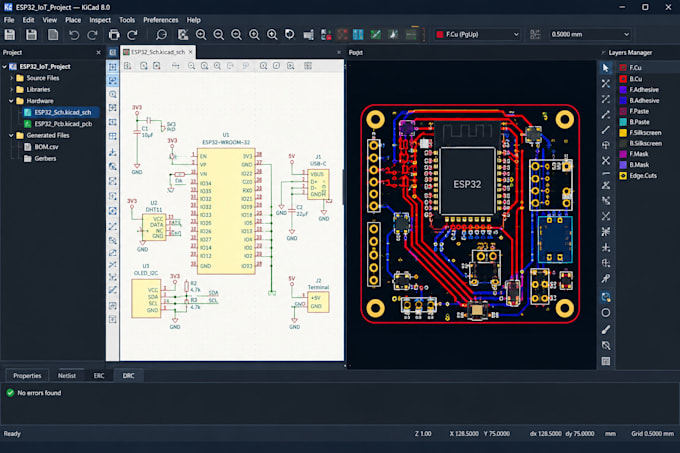Switch to the Netlist tab

pyautogui.click(x=67, y=376)
